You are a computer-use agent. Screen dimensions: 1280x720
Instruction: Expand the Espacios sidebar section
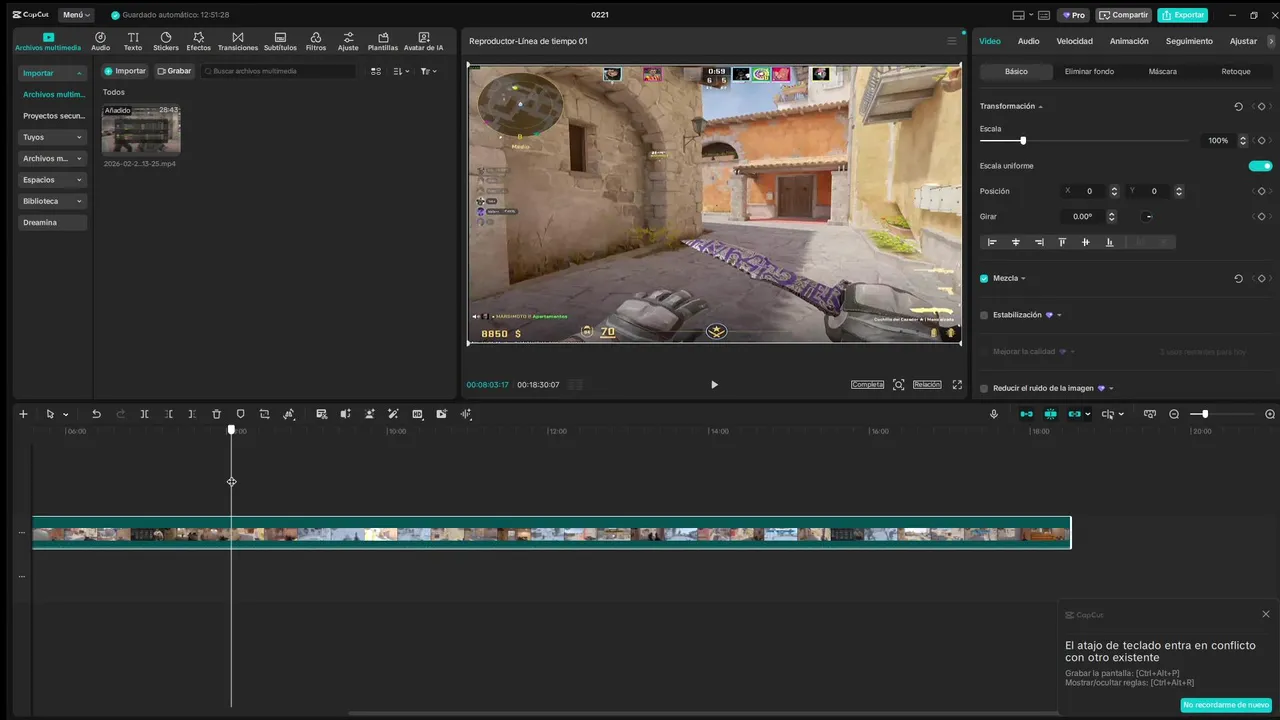coord(79,180)
